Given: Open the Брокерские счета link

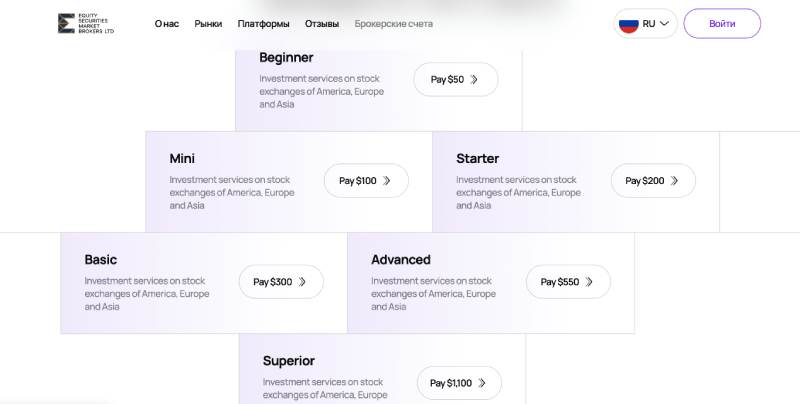Looking at the screenshot, I should pyautogui.click(x=393, y=23).
